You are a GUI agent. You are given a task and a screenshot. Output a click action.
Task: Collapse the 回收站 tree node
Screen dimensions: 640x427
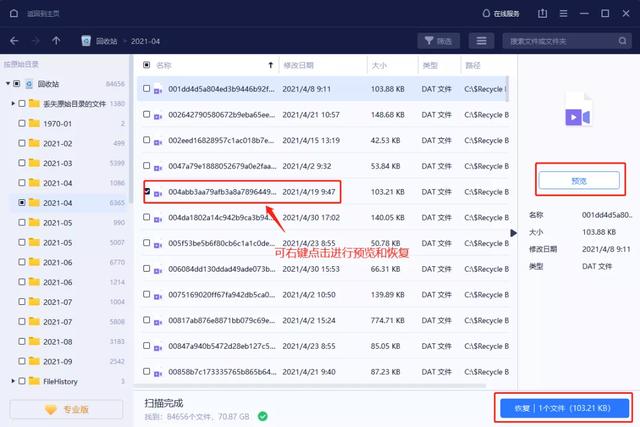8,84
